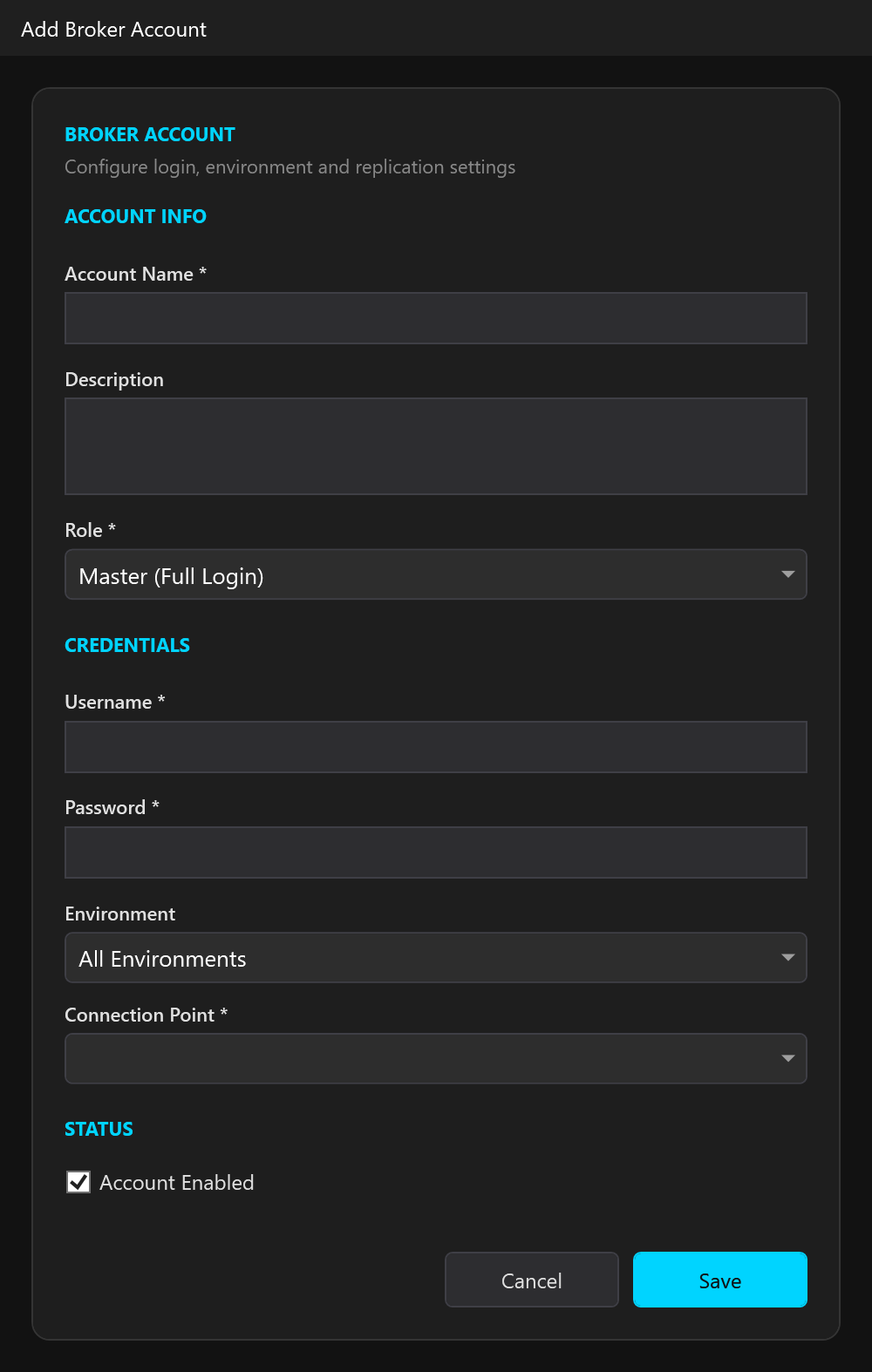Click the Username input field

coord(436,747)
